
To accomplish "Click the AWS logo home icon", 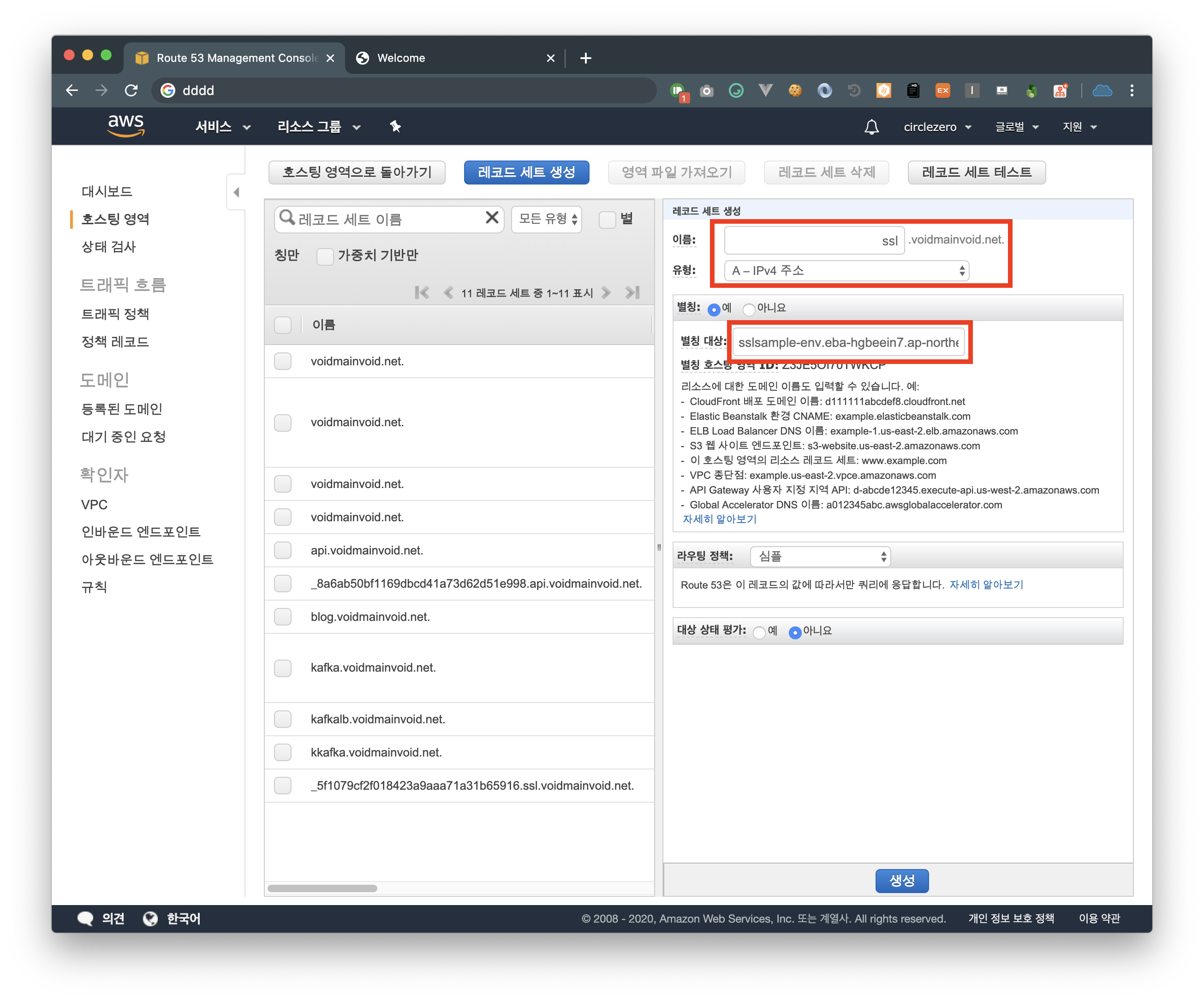I will click(125, 125).
